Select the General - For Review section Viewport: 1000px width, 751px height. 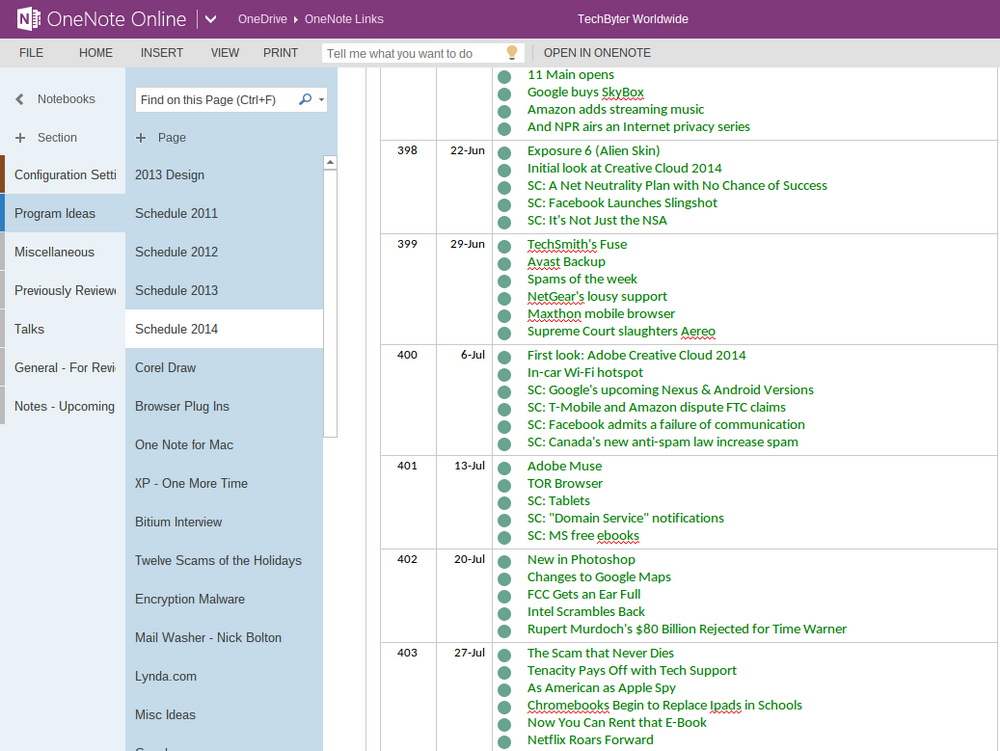tap(62, 368)
